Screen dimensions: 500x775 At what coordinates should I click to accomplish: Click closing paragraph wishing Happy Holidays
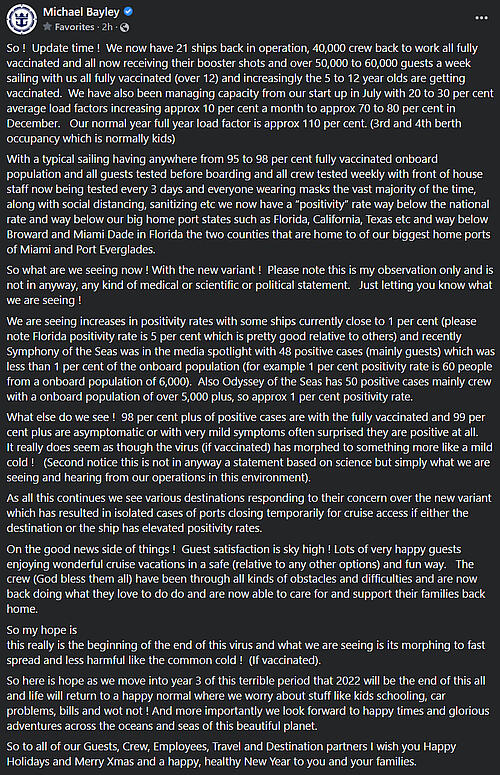(x=231, y=754)
